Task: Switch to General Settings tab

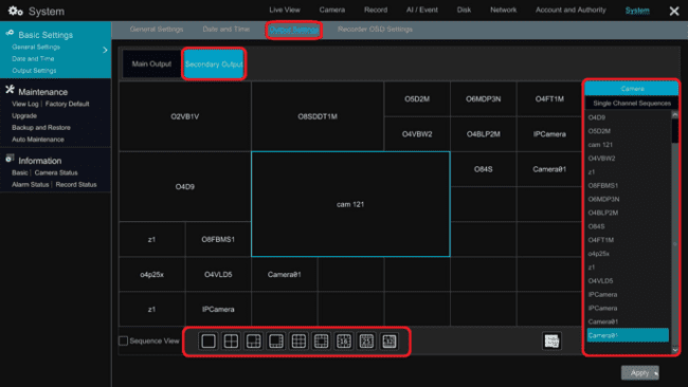Action: (156, 29)
